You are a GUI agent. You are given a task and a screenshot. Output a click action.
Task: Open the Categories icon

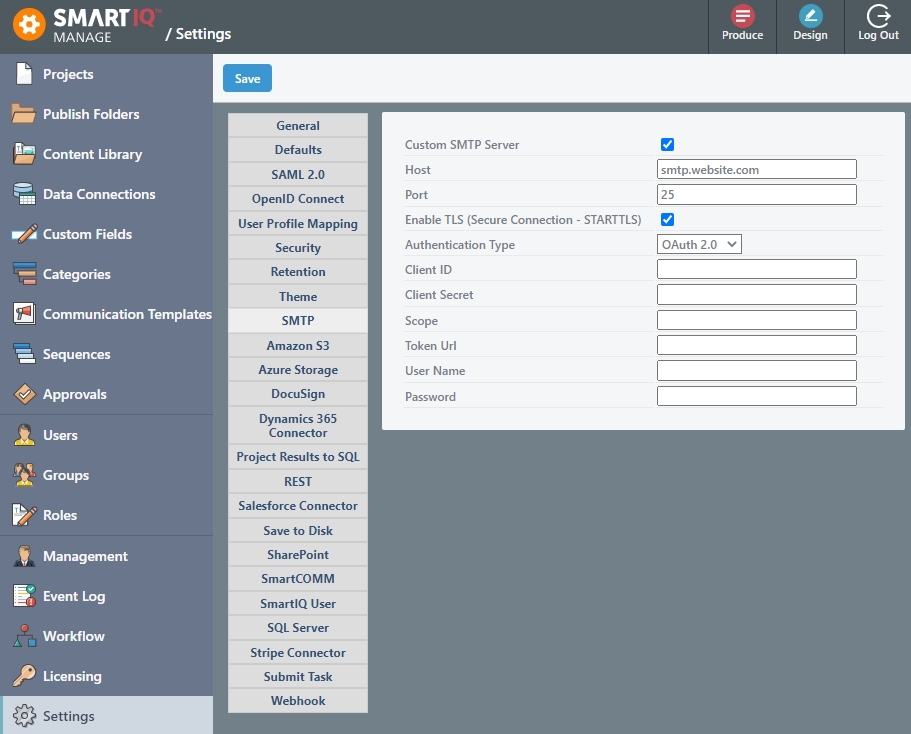(x=24, y=274)
